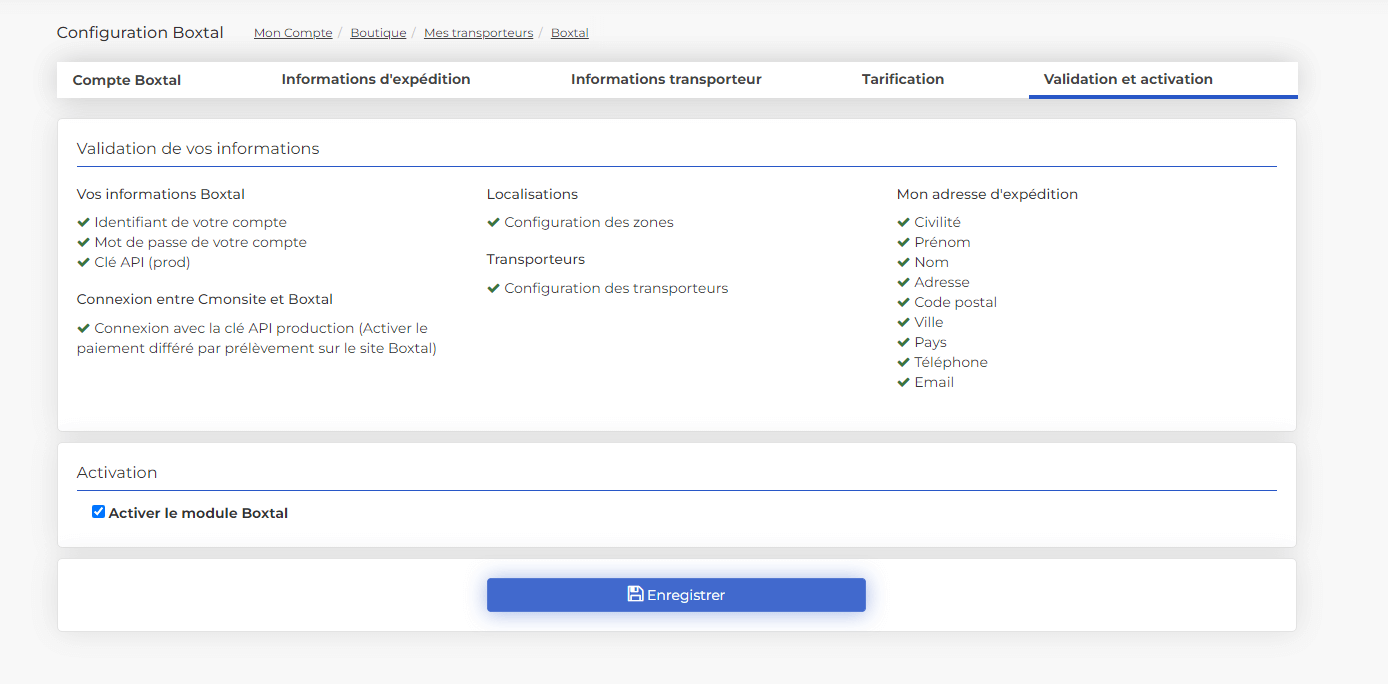Click the checkmark beside Code postal

coord(903,303)
